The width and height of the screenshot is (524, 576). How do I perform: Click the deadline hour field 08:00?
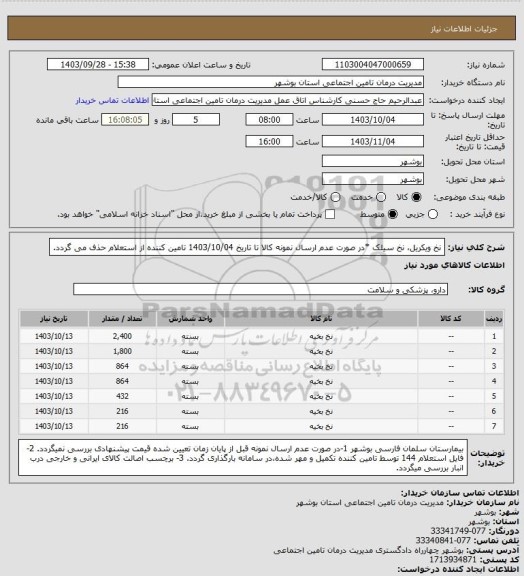click(269, 120)
